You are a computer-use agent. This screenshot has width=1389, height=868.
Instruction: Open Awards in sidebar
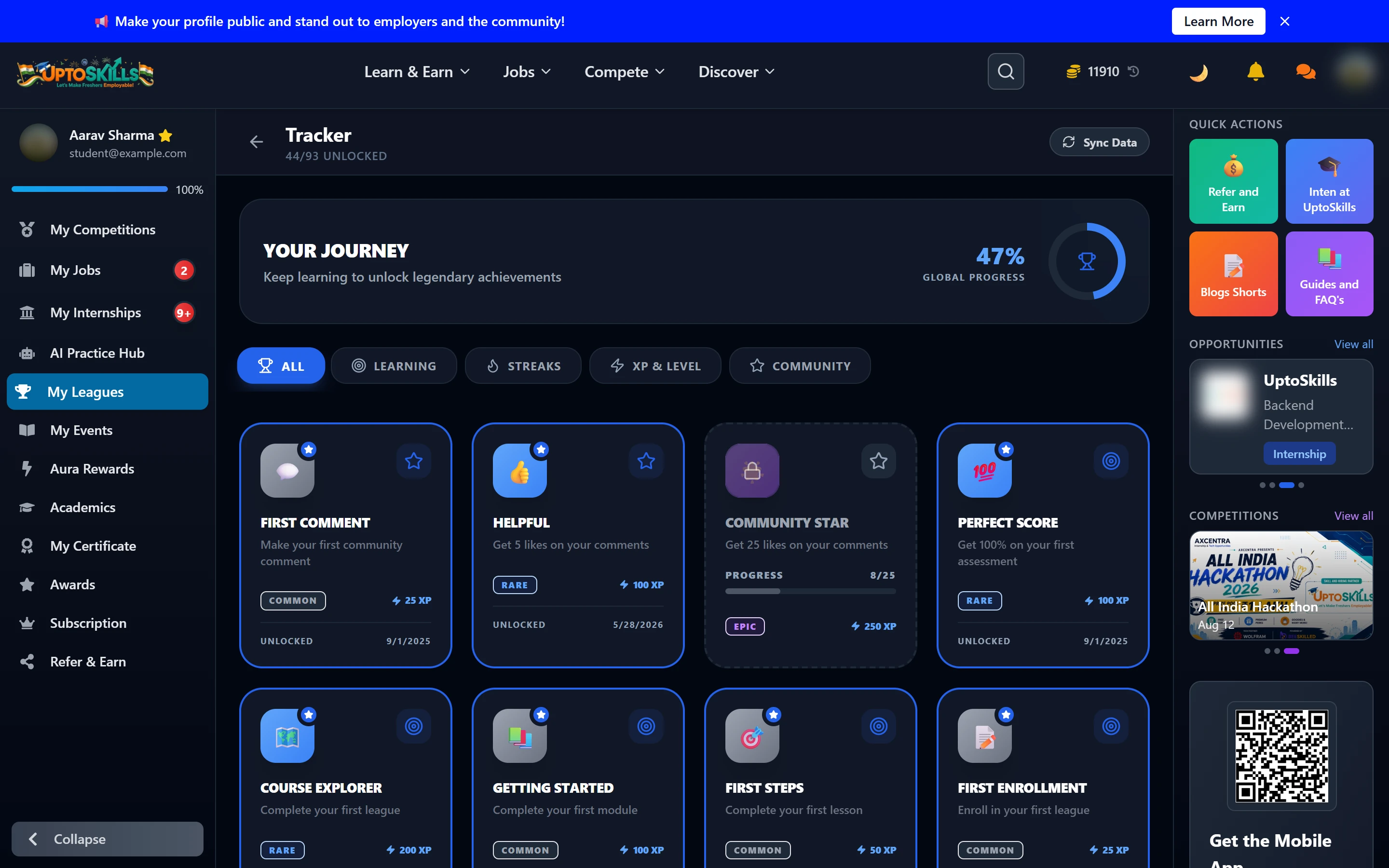[108, 584]
